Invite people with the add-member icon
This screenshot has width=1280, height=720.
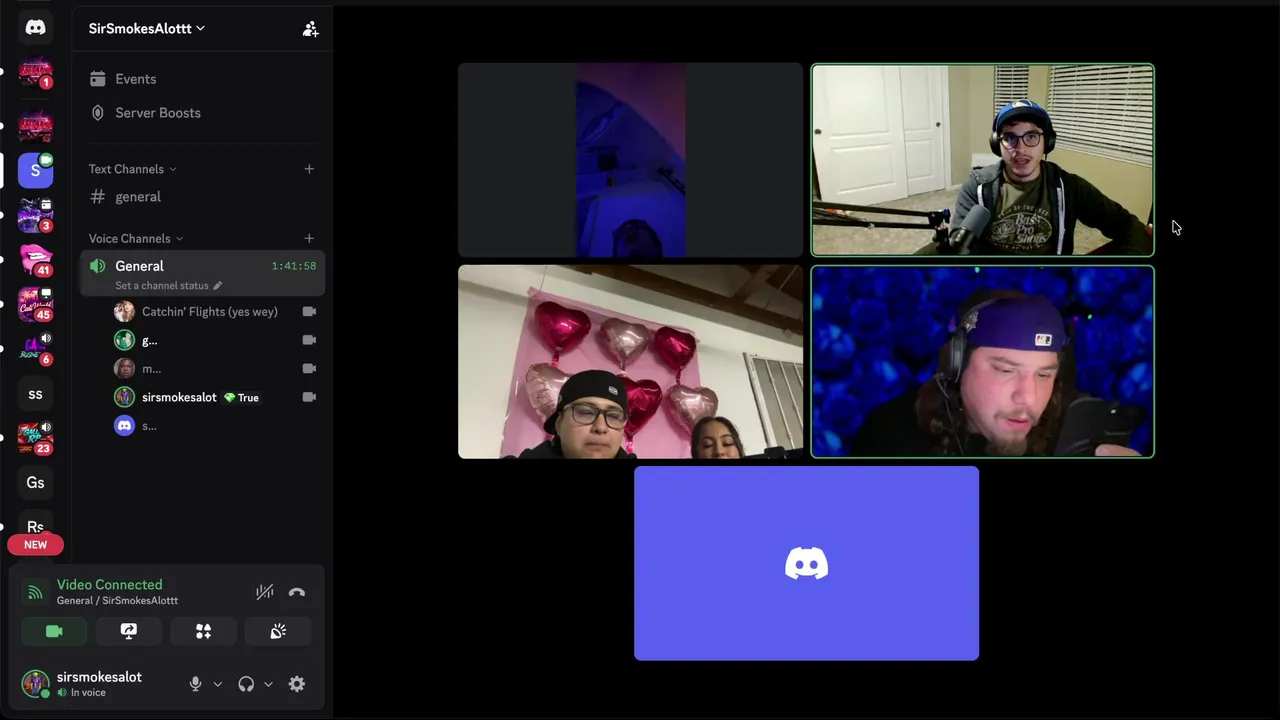click(x=310, y=29)
